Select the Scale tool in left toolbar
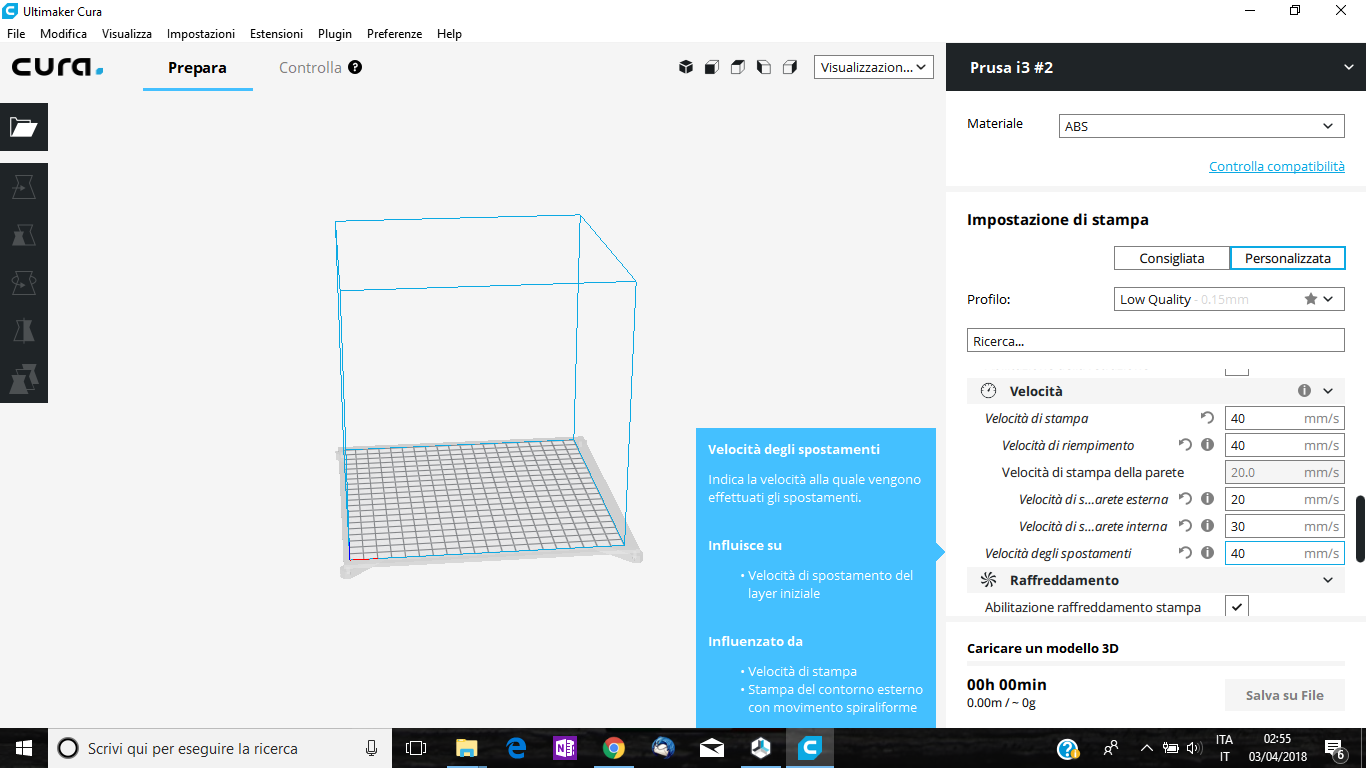Image resolution: width=1366 pixels, height=768 pixels. pos(24,235)
